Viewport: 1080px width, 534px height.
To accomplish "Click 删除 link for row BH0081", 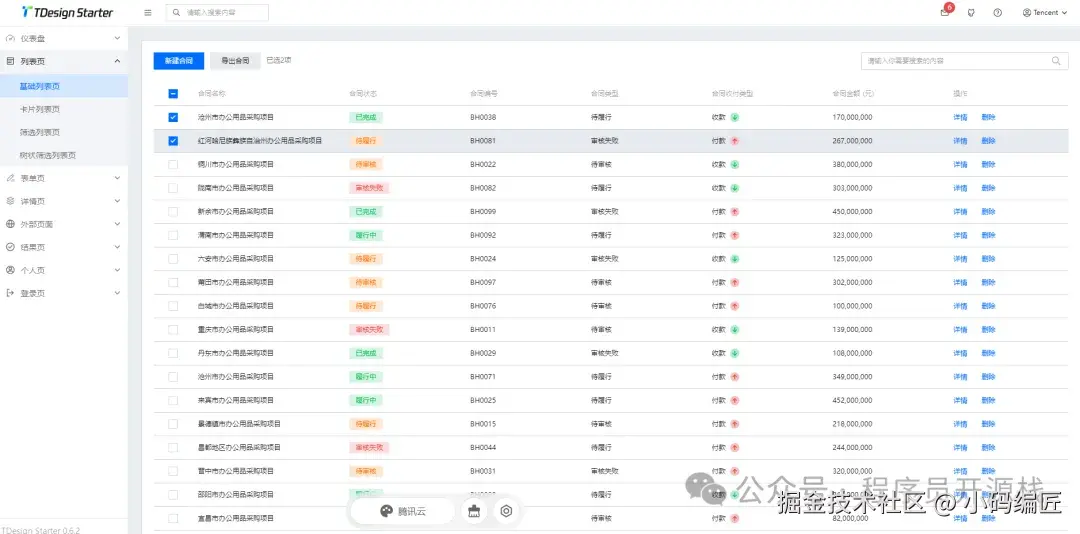I will click(x=988, y=141).
